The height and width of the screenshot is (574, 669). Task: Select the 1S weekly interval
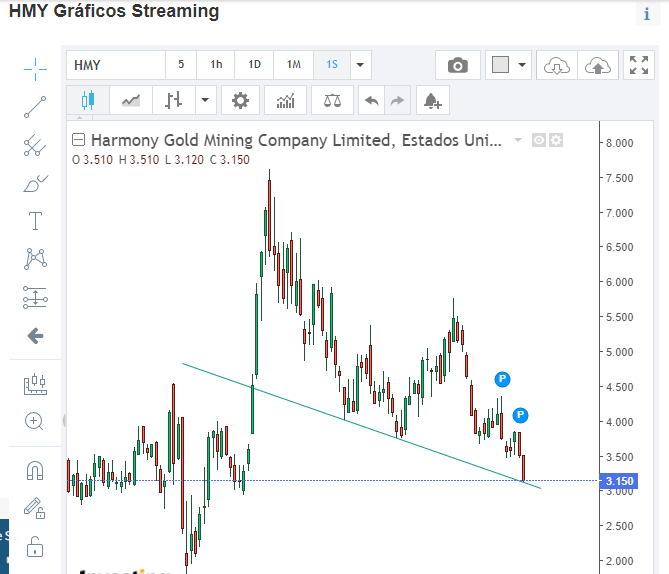[x=332, y=65]
